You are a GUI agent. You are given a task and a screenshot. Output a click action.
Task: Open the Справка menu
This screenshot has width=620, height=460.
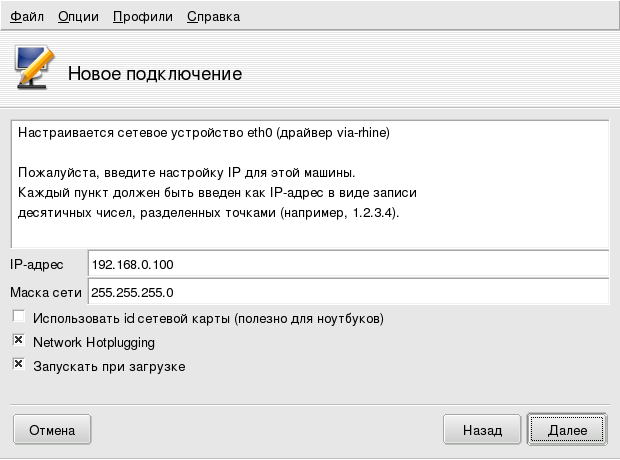213,17
